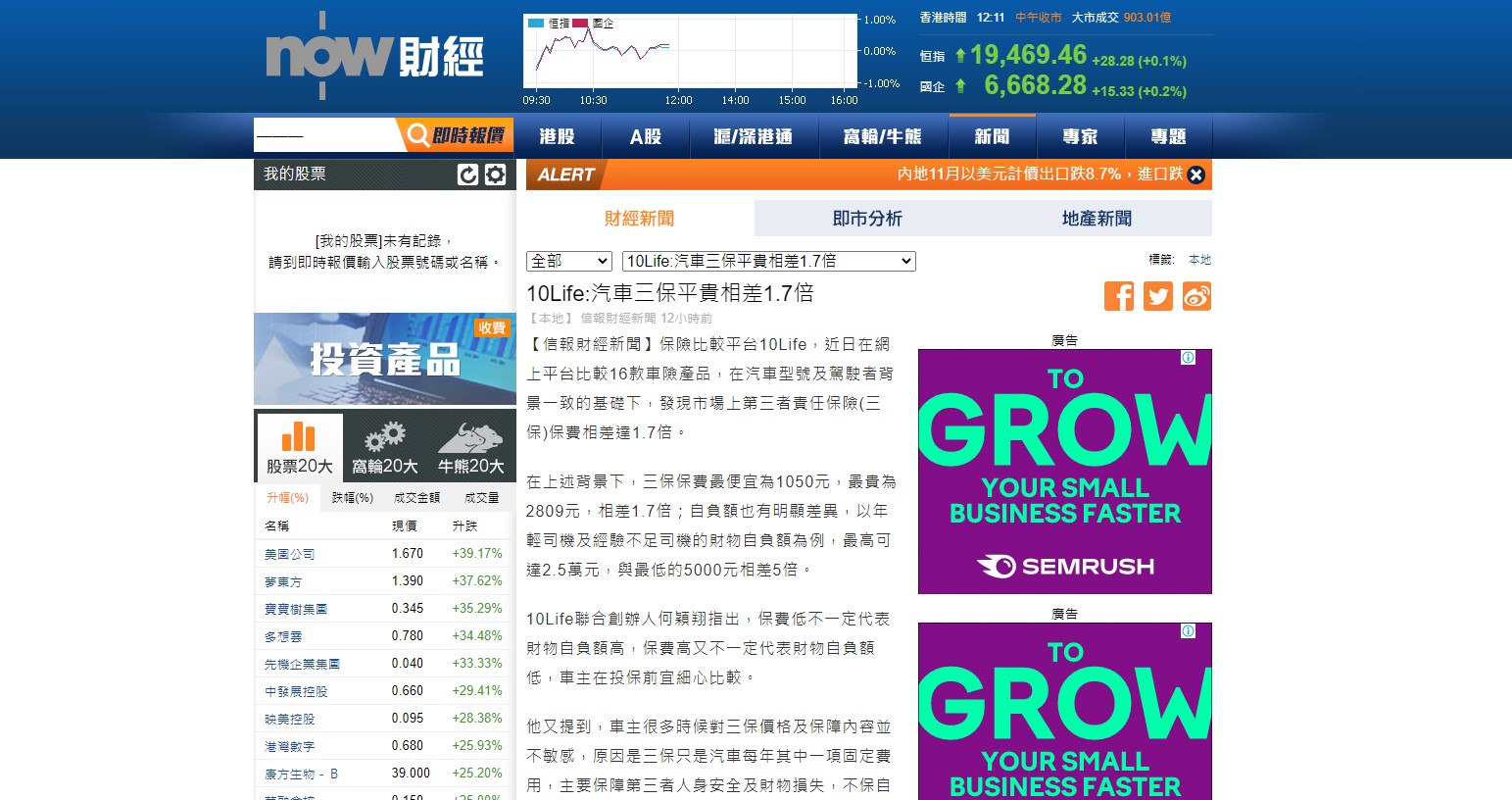
Task: Open stock 先機企業集團 in ranking list
Action: [x=303, y=664]
